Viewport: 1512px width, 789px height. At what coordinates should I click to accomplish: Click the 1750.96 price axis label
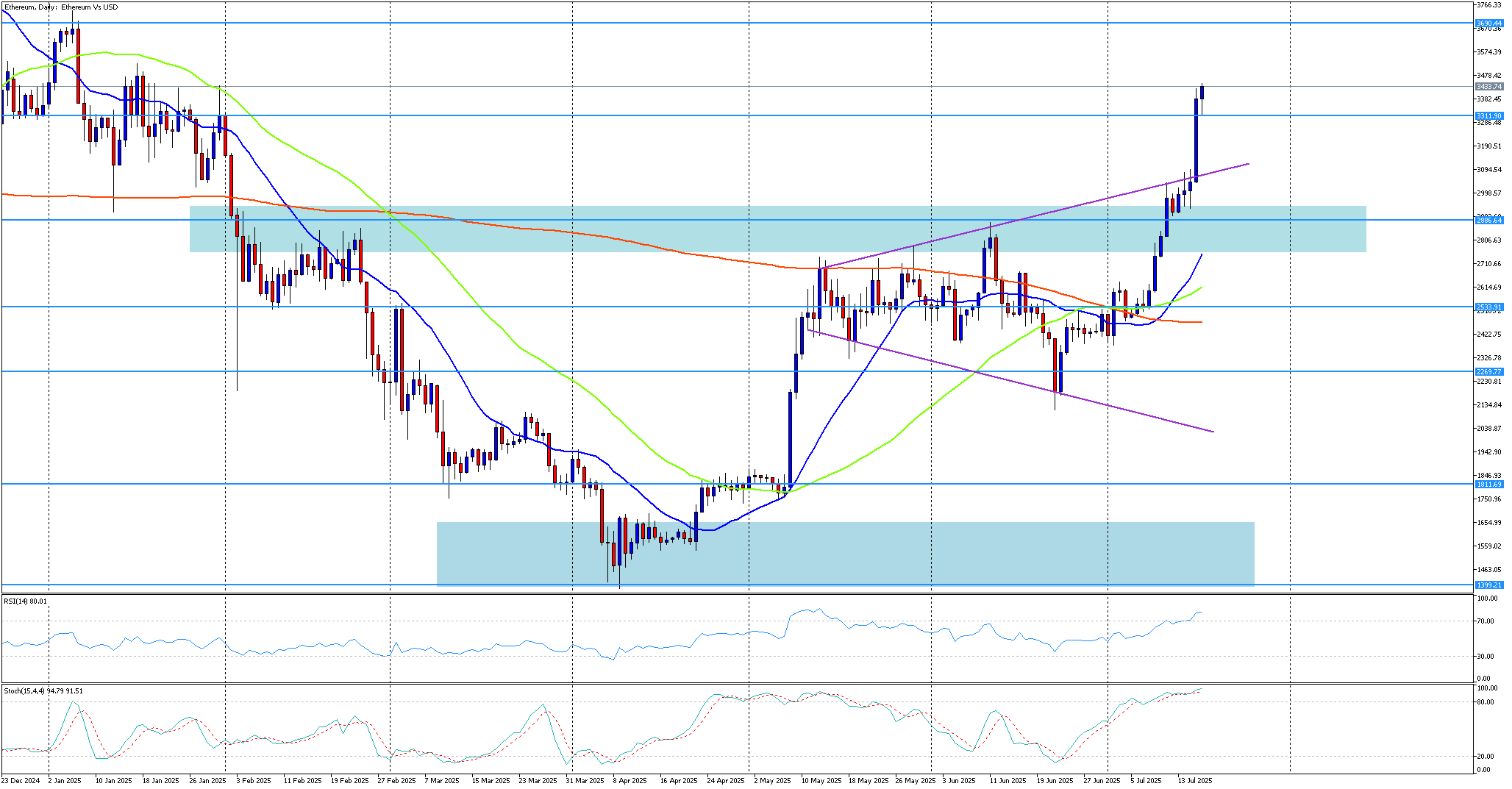(1489, 499)
